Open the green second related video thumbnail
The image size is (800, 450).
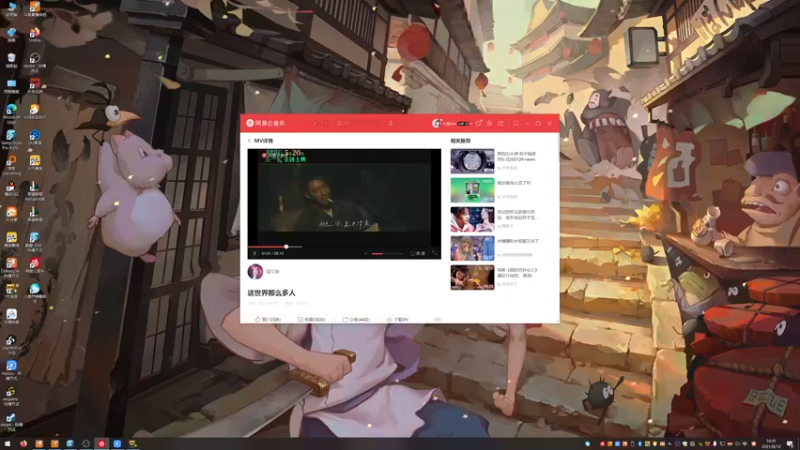472,190
